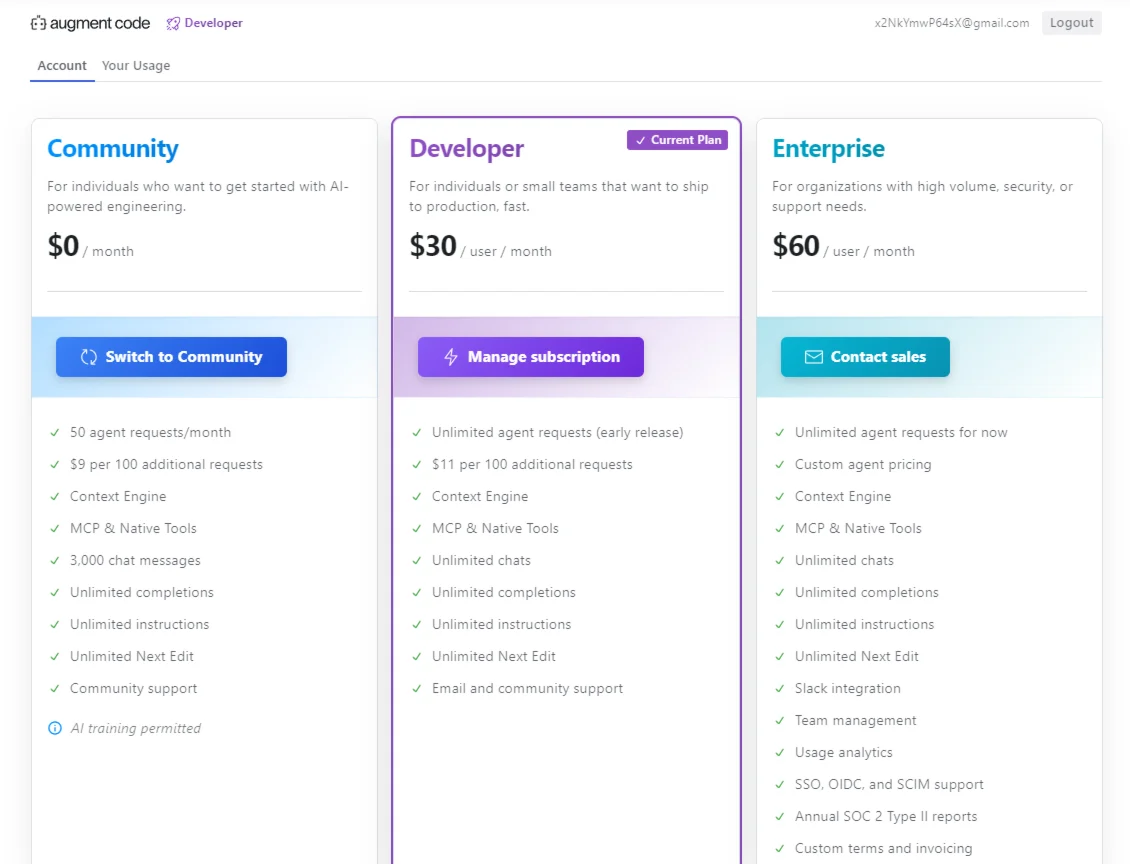Click checkmark next to Custom agent pricing

coord(780,465)
